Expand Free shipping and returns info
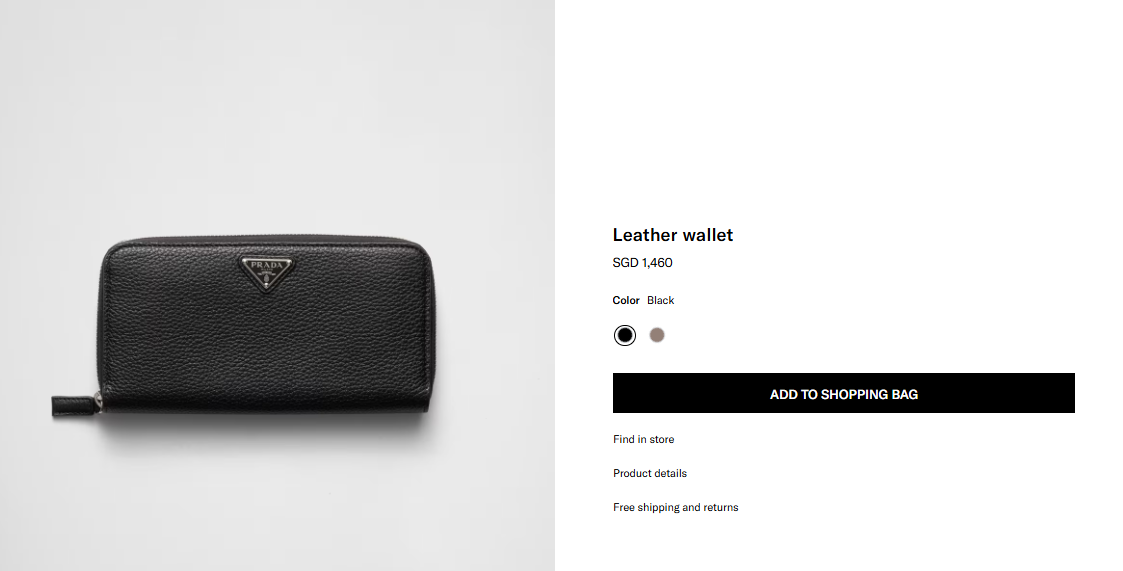This screenshot has height=571, width=1123. point(675,507)
